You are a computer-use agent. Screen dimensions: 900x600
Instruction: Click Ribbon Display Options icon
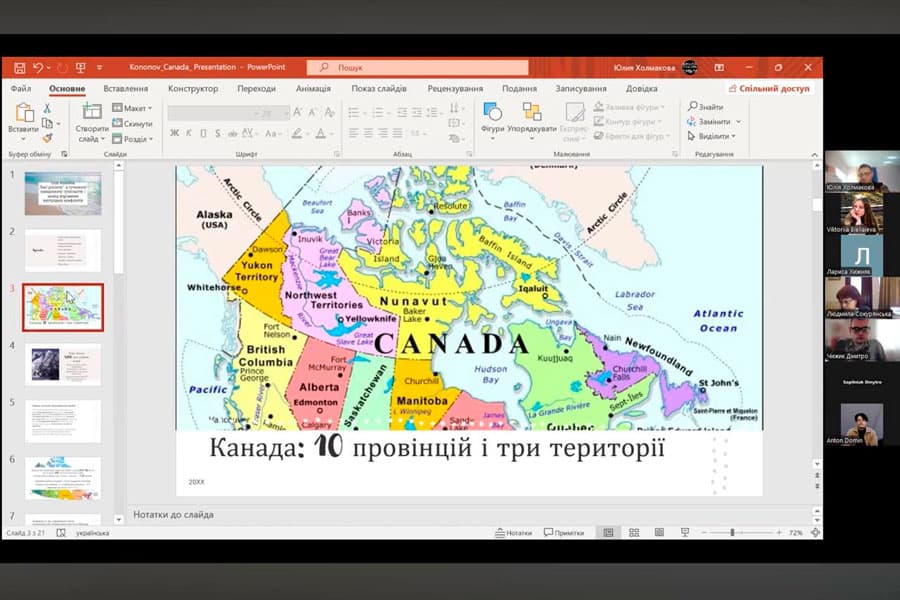coord(719,68)
